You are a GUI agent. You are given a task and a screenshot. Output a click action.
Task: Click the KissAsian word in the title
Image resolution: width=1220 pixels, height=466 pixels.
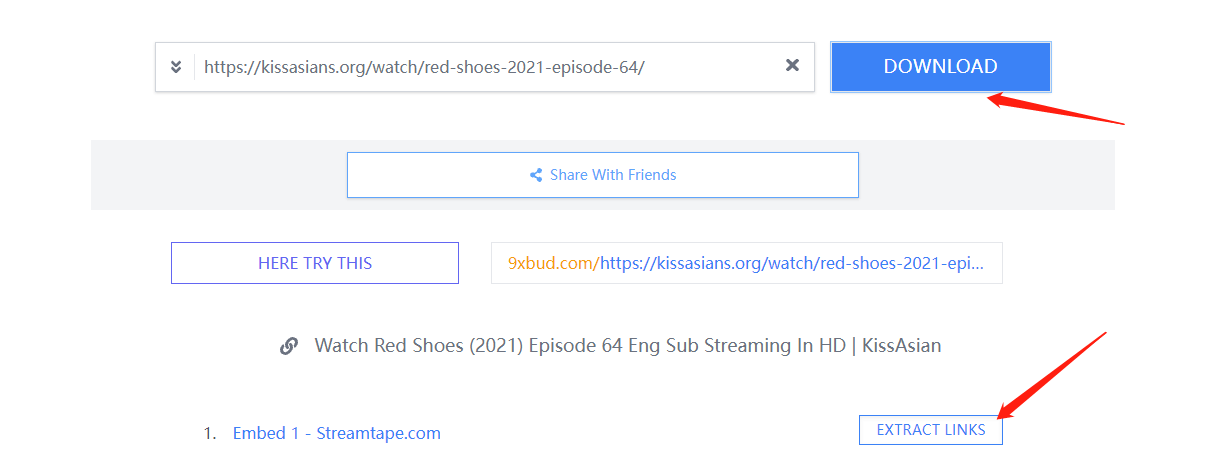coord(901,346)
